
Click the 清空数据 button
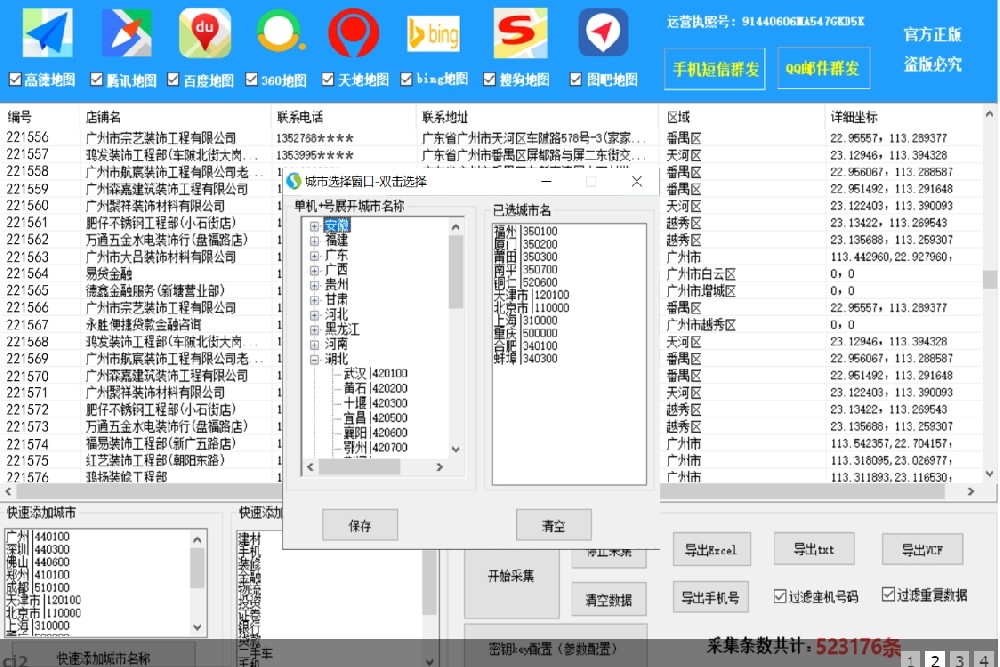609,600
